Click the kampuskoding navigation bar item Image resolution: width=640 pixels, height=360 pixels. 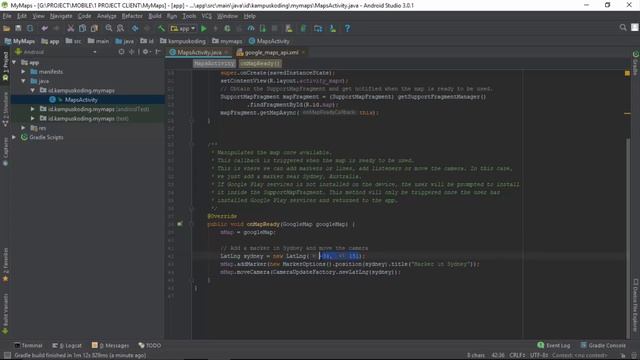click(x=183, y=41)
